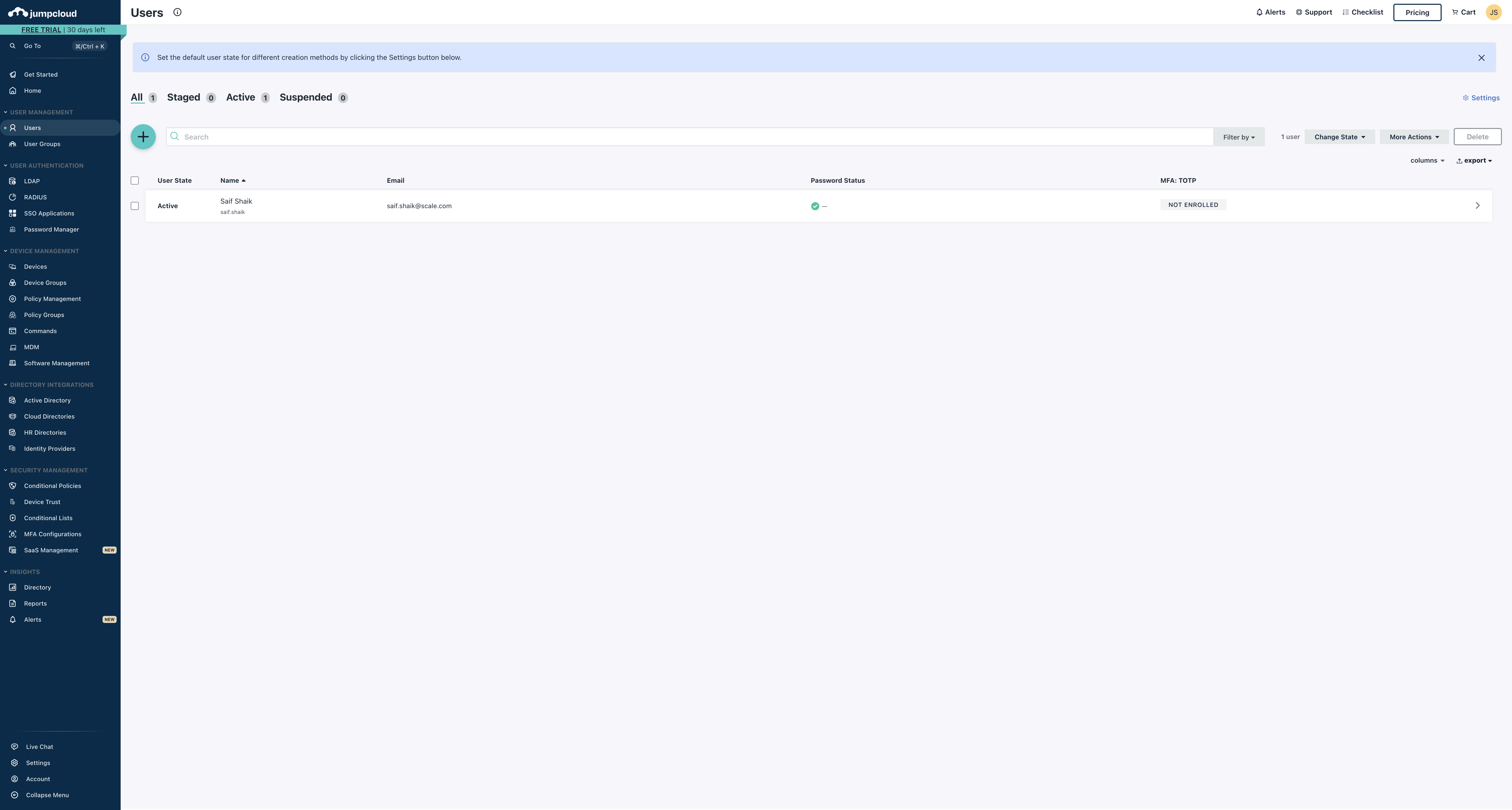Click the Conditional Policies shield icon
The image size is (1512, 810).
click(x=12, y=486)
